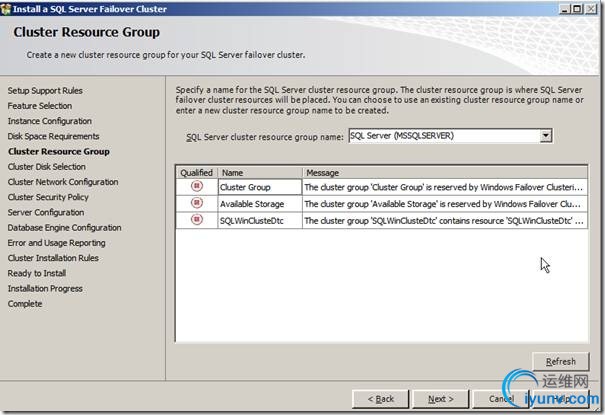The image size is (605, 415).
Task: Maximize the installer window
Action: pyautogui.click(x=577, y=8)
